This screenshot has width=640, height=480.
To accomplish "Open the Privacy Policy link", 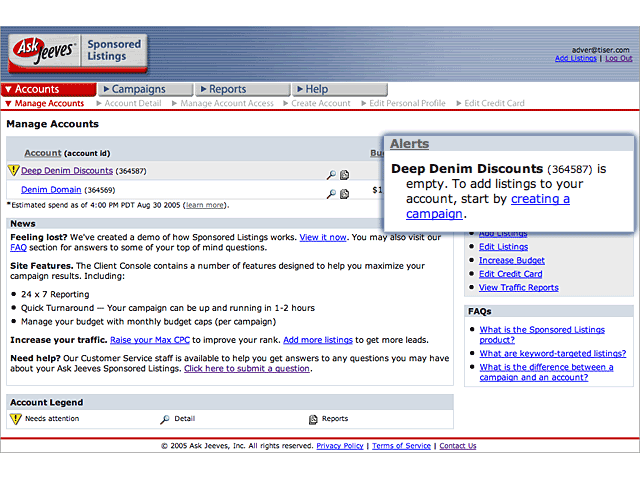I will tap(340, 446).
